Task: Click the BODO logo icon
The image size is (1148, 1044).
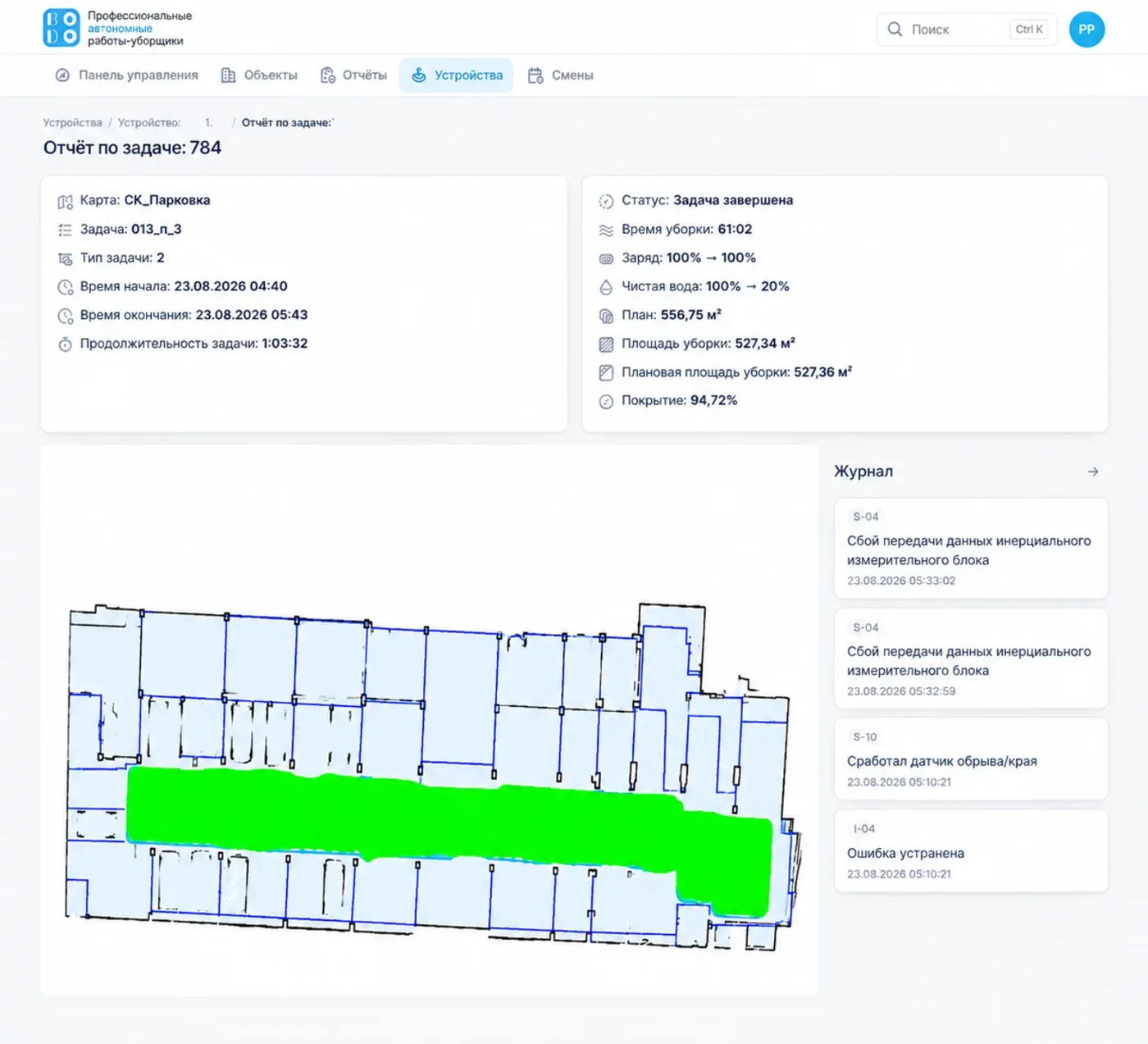Action: 61,28
